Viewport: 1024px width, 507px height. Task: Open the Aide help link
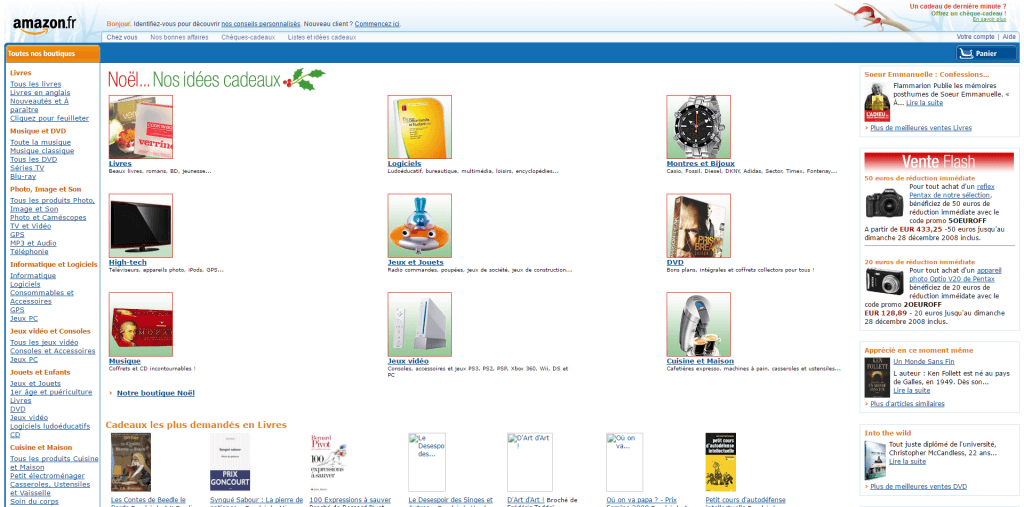point(1009,37)
